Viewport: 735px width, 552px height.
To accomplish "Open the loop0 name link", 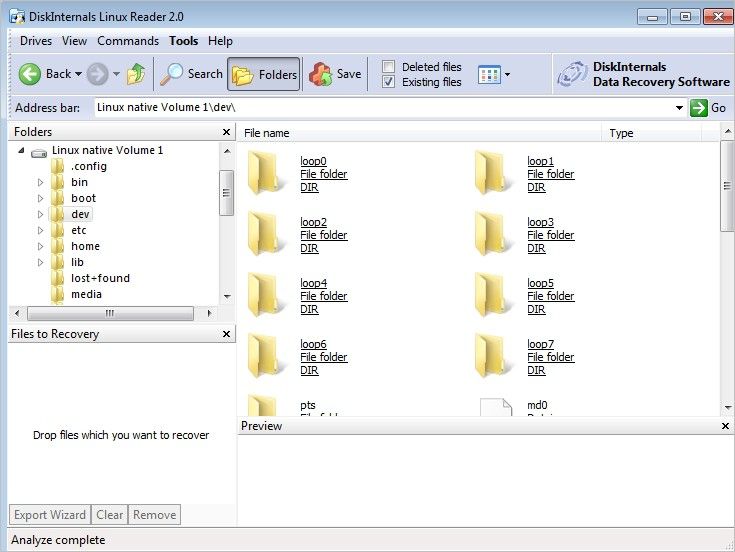I will [314, 161].
